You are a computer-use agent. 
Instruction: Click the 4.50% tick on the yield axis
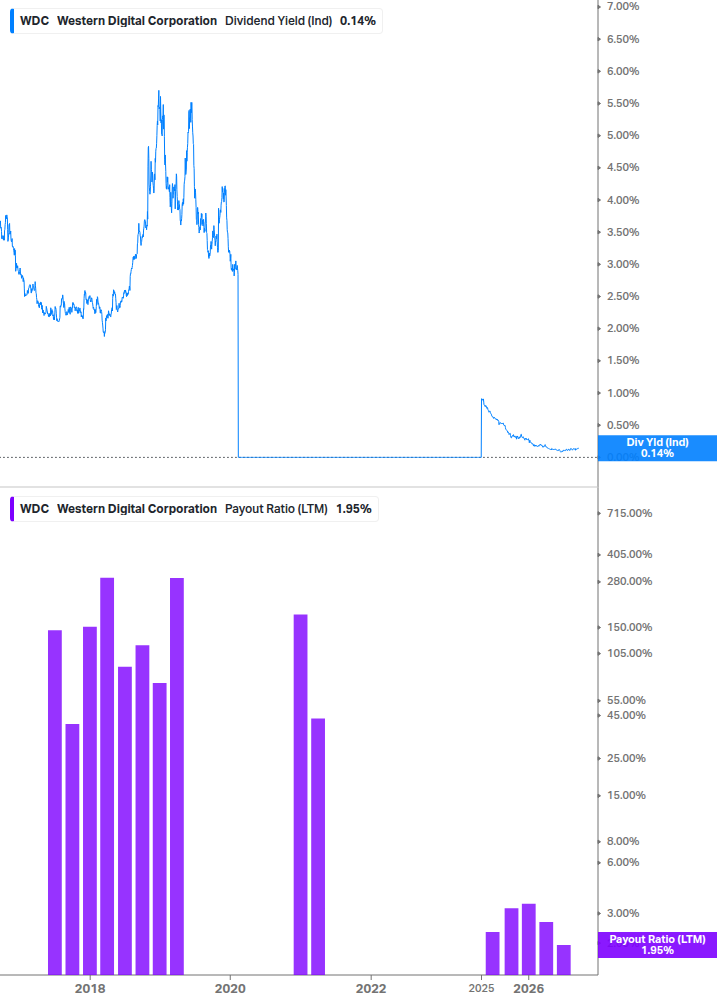(x=623, y=167)
